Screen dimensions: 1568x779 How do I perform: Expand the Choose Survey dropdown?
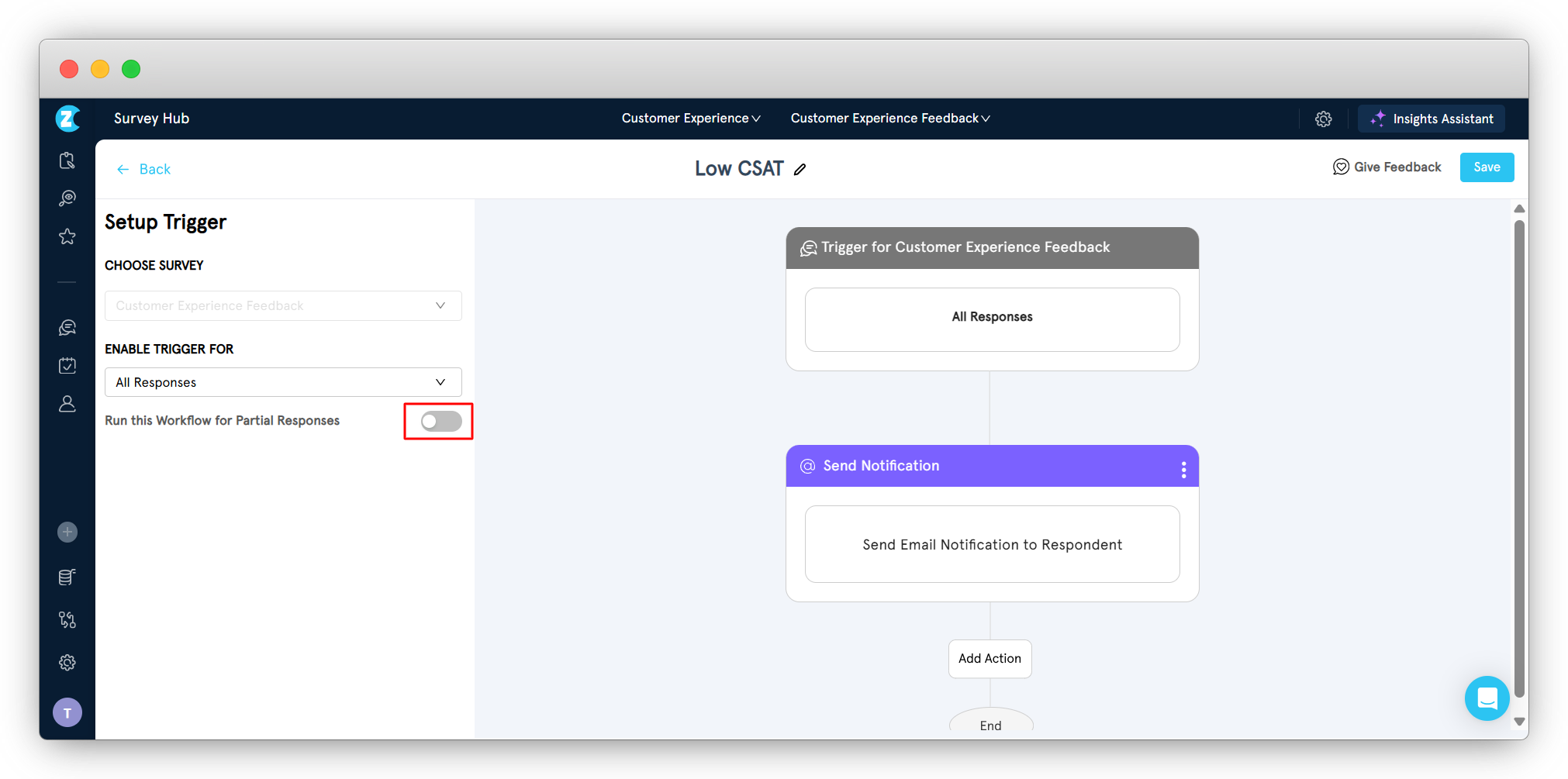click(x=283, y=305)
